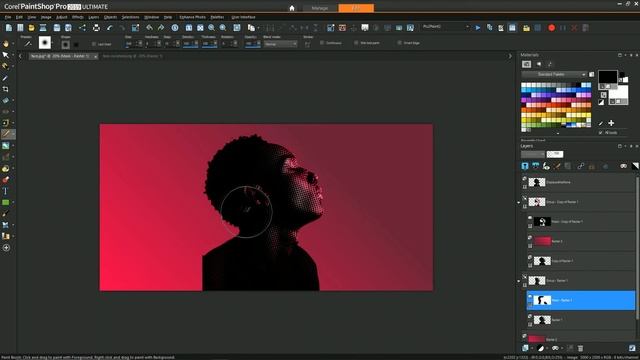Click the Print icon
The image size is (640, 360).
tap(96, 28)
